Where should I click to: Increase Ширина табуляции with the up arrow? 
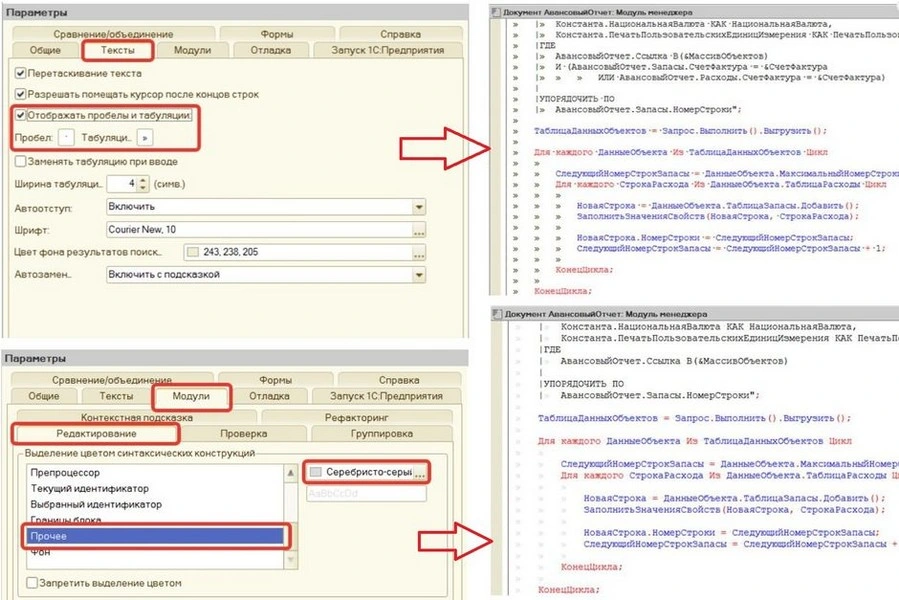(144, 180)
